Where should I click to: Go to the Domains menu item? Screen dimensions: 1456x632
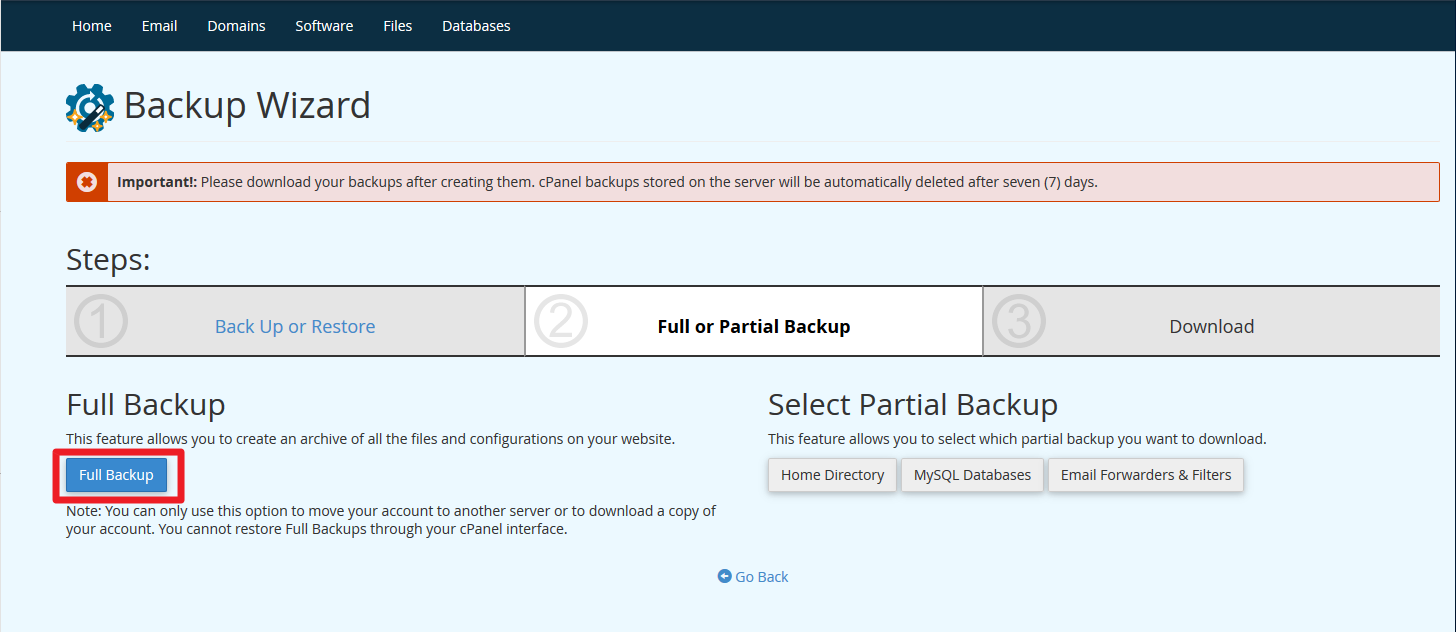(236, 26)
